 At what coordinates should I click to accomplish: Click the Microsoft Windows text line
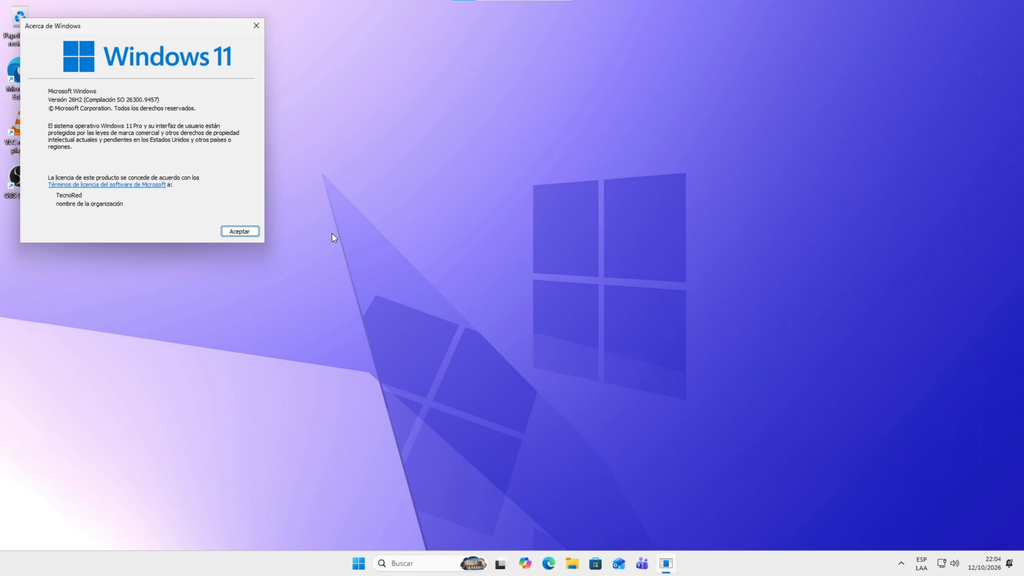(x=72, y=91)
